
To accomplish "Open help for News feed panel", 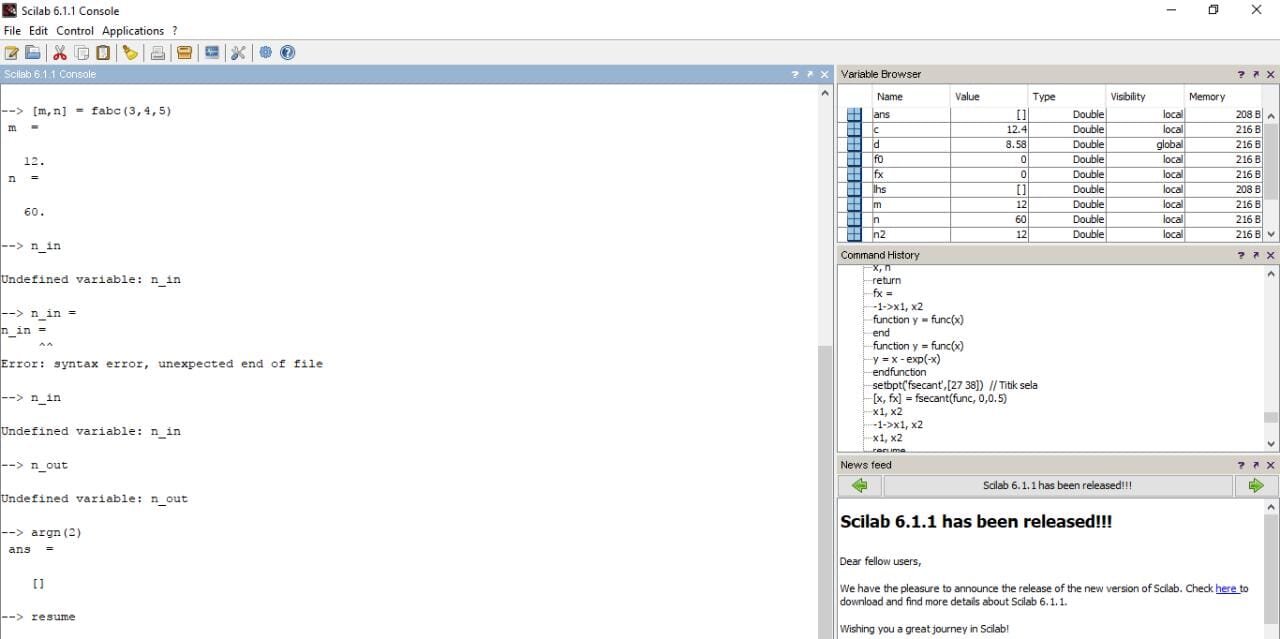I will click(1241, 466).
